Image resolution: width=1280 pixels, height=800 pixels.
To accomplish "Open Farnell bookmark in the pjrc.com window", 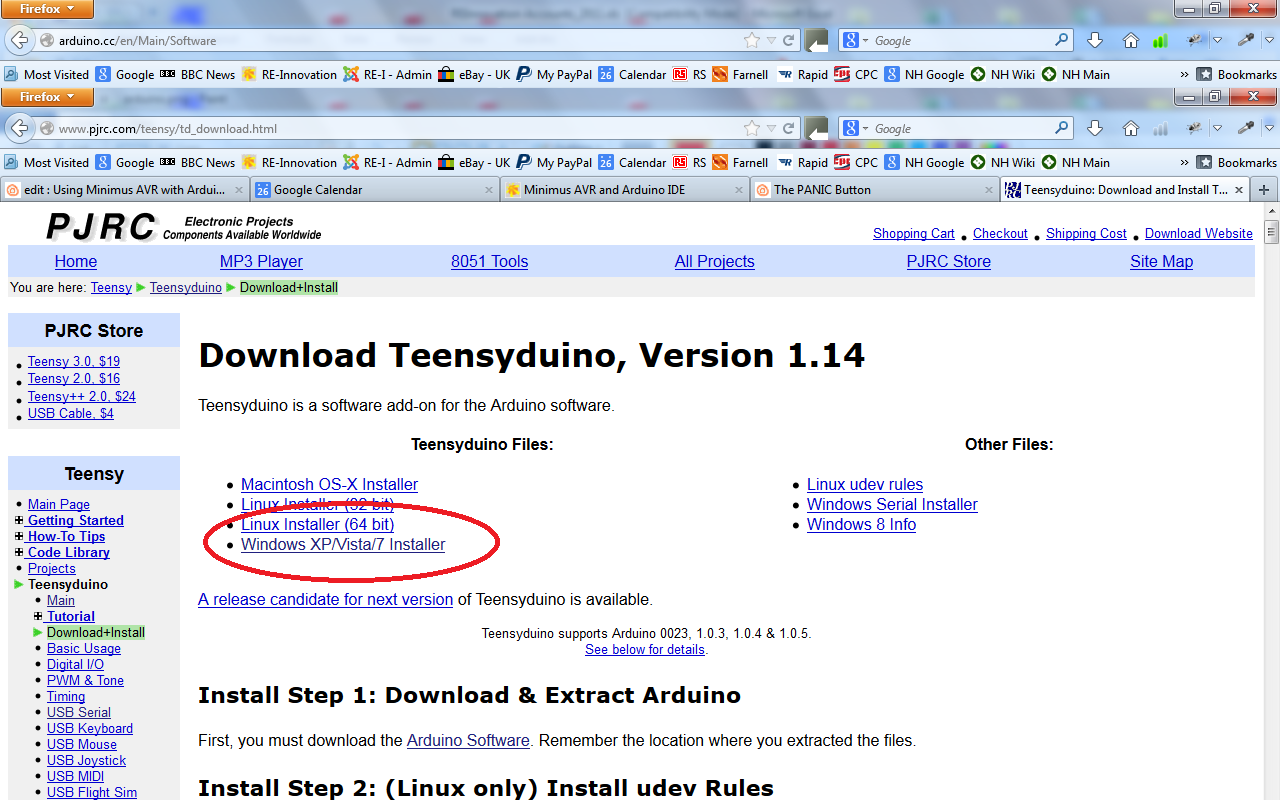I will [740, 162].
